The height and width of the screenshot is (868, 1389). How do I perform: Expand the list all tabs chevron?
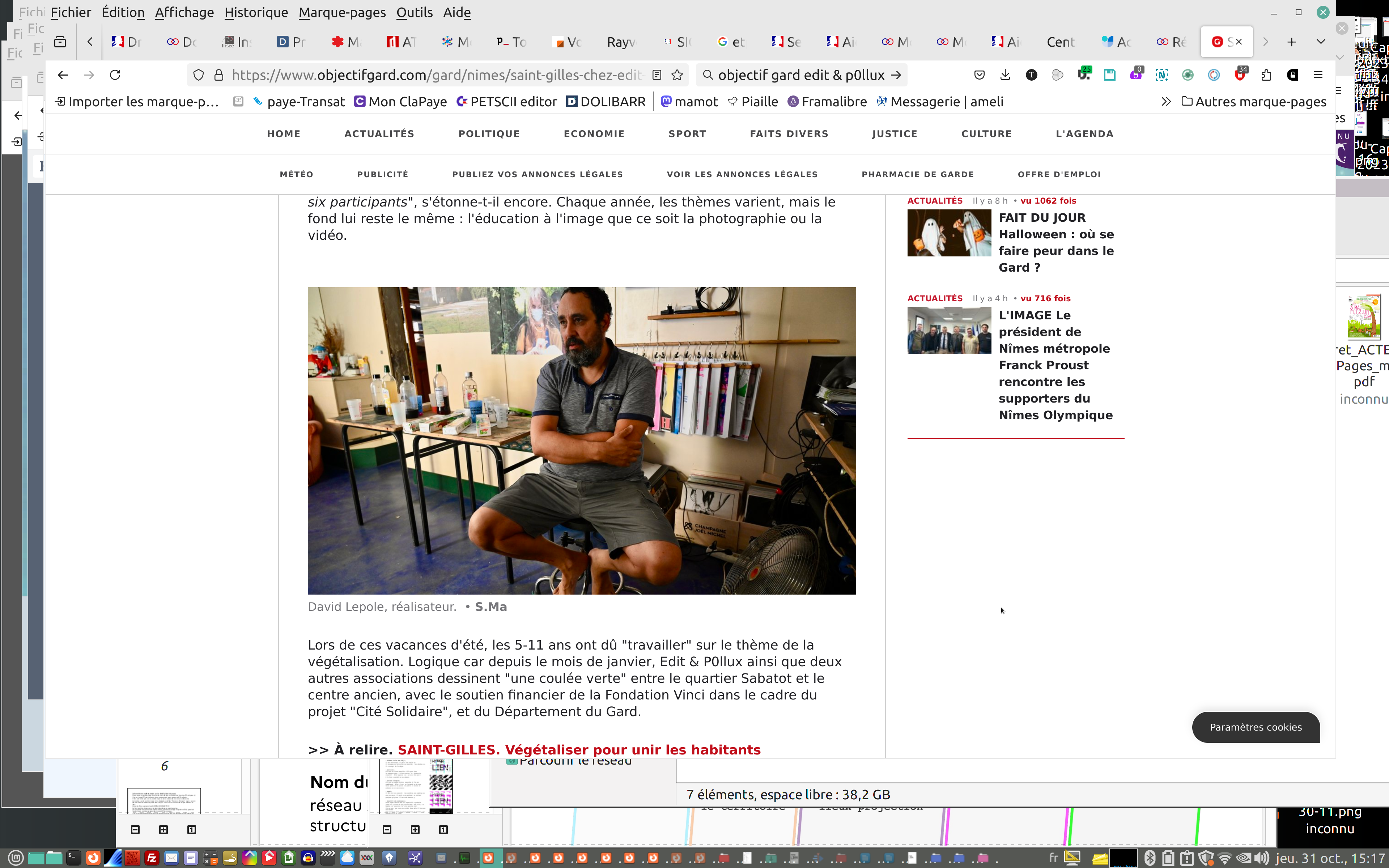[1320, 41]
